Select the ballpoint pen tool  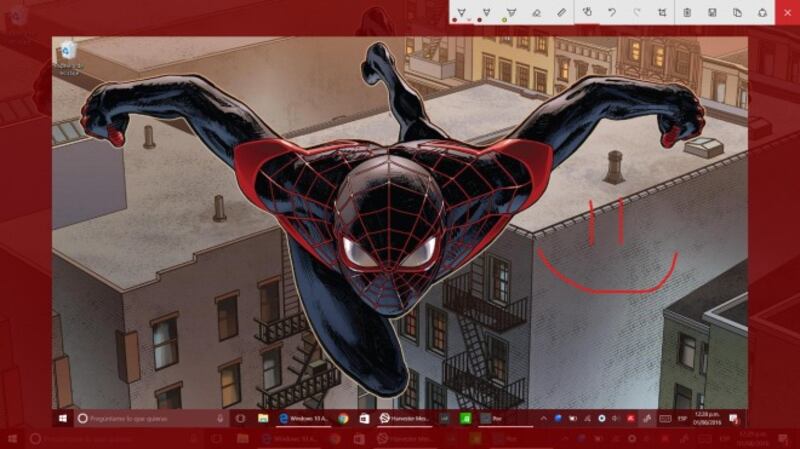[461, 11]
